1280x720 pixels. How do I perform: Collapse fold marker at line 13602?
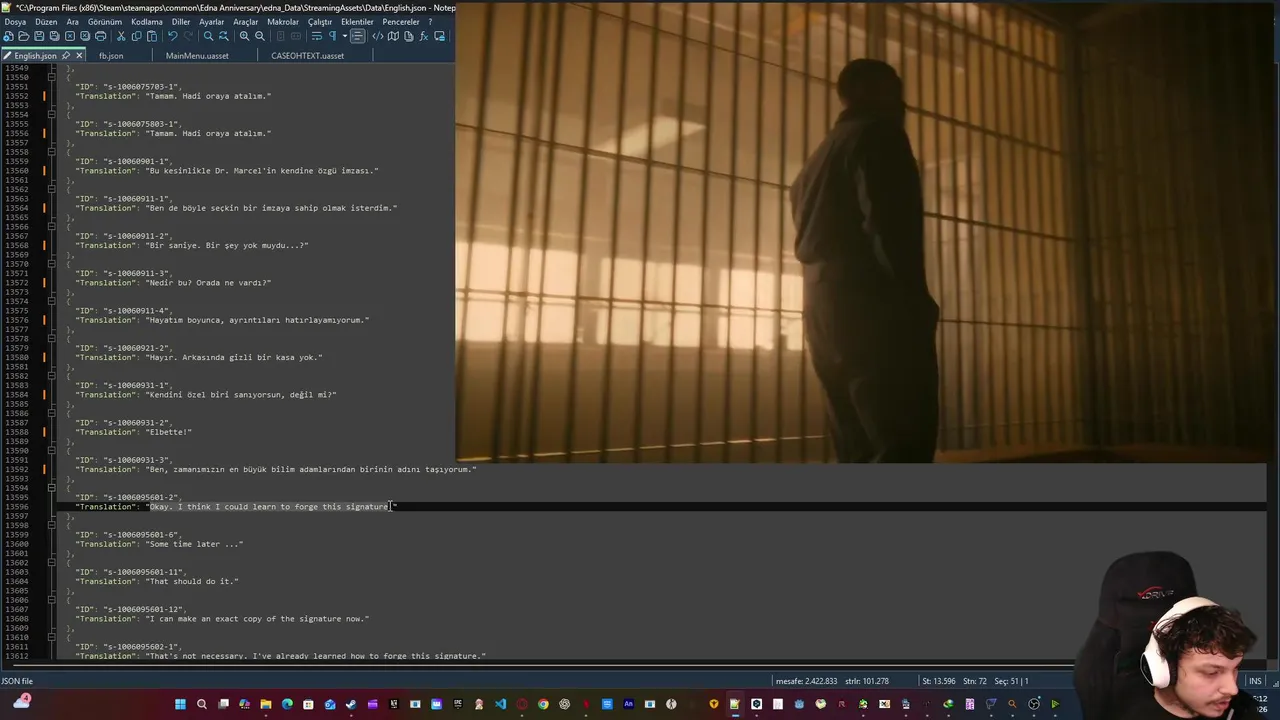[52, 563]
